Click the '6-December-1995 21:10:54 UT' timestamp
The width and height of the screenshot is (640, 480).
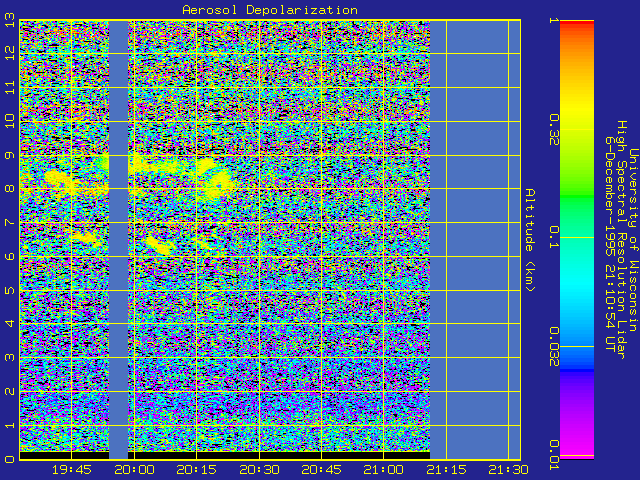(x=610, y=244)
